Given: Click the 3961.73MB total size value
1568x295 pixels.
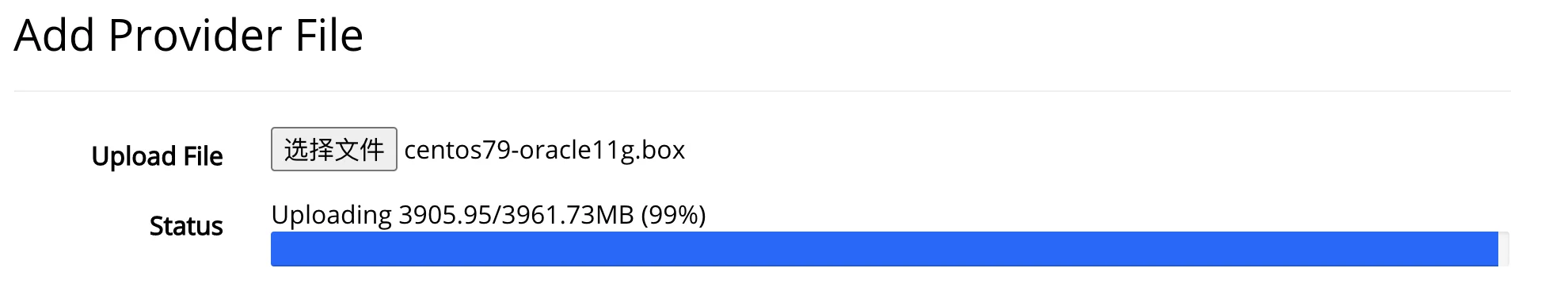Looking at the screenshot, I should [568, 215].
